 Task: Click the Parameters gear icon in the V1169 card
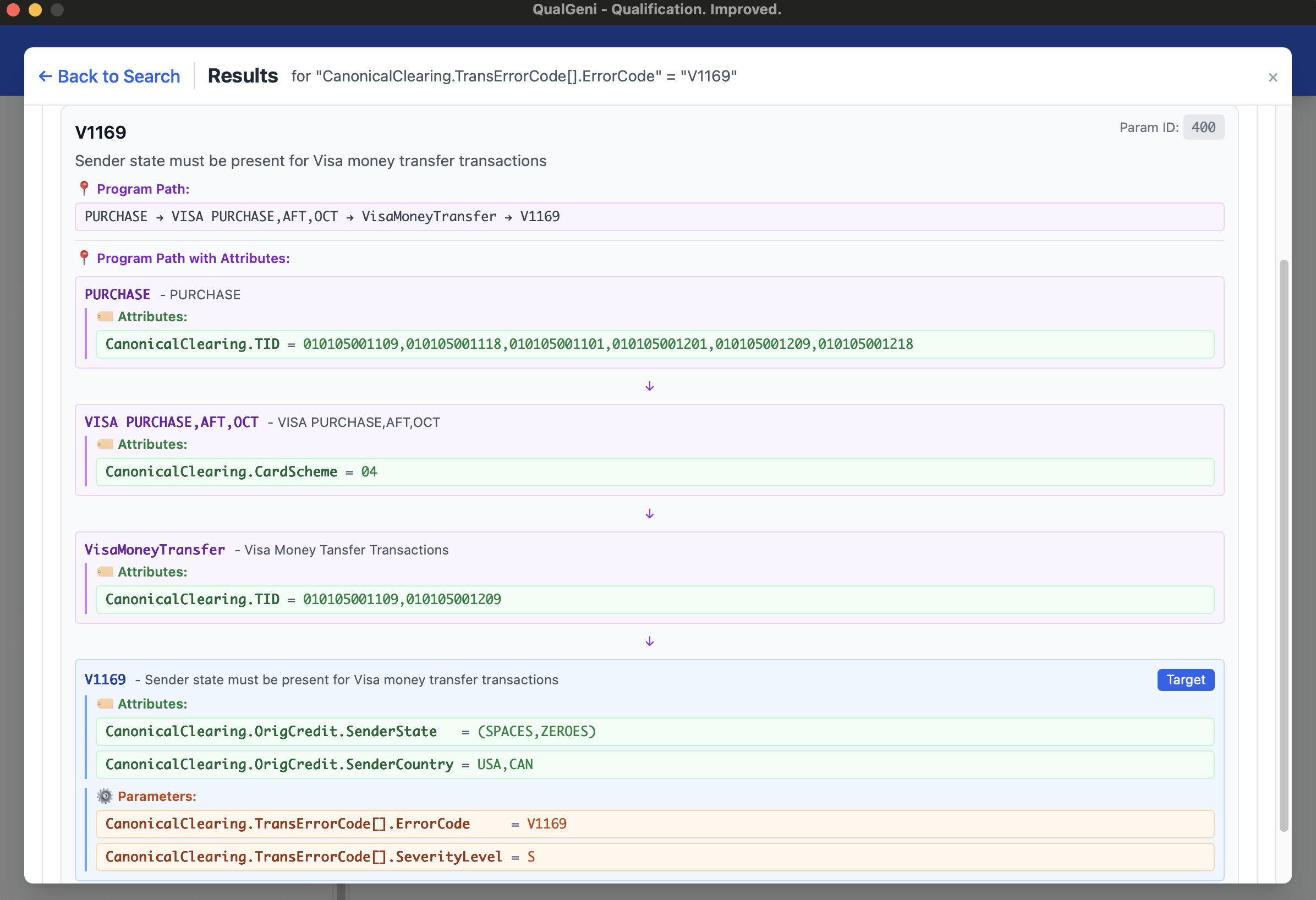click(x=104, y=796)
